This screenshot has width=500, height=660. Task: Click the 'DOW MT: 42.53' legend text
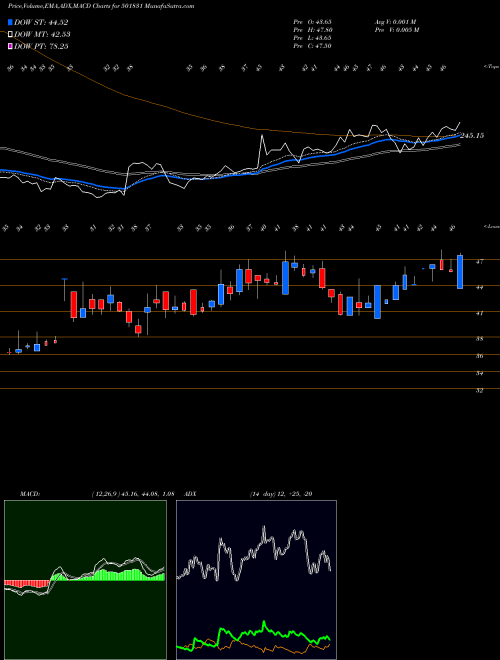click(x=42, y=35)
